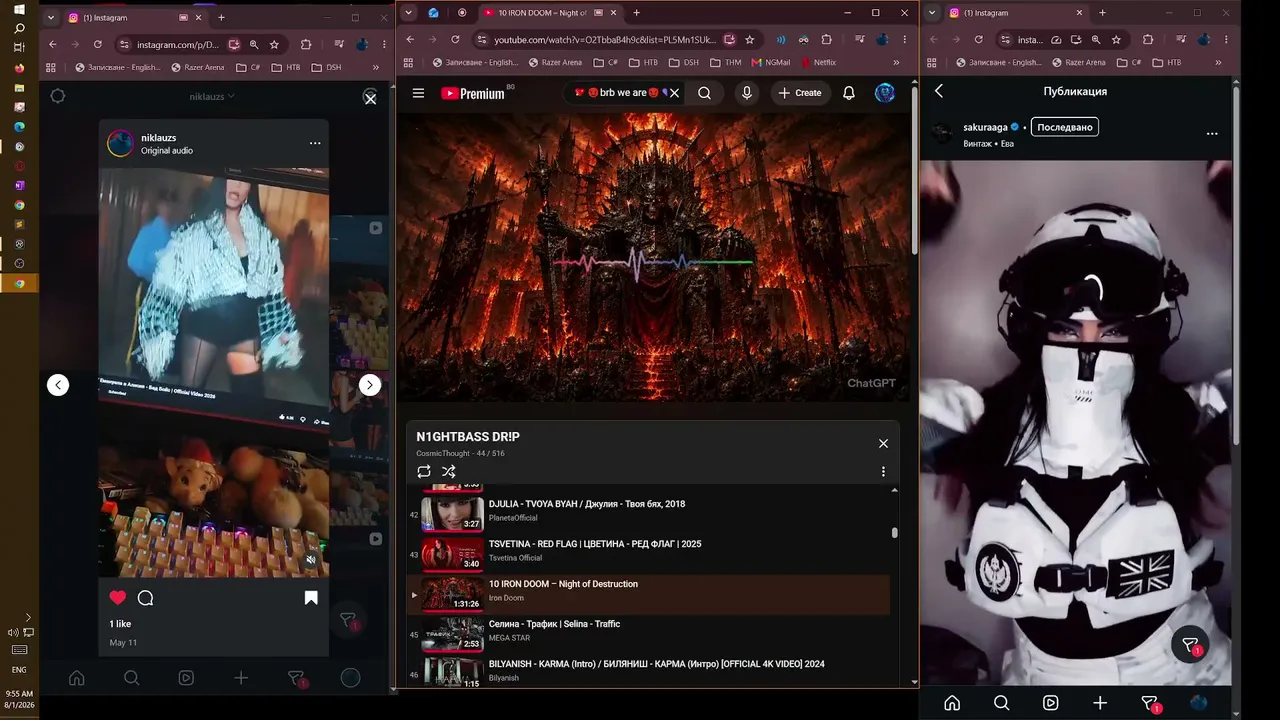Open the niklauzs profile link in the post header

159,137
